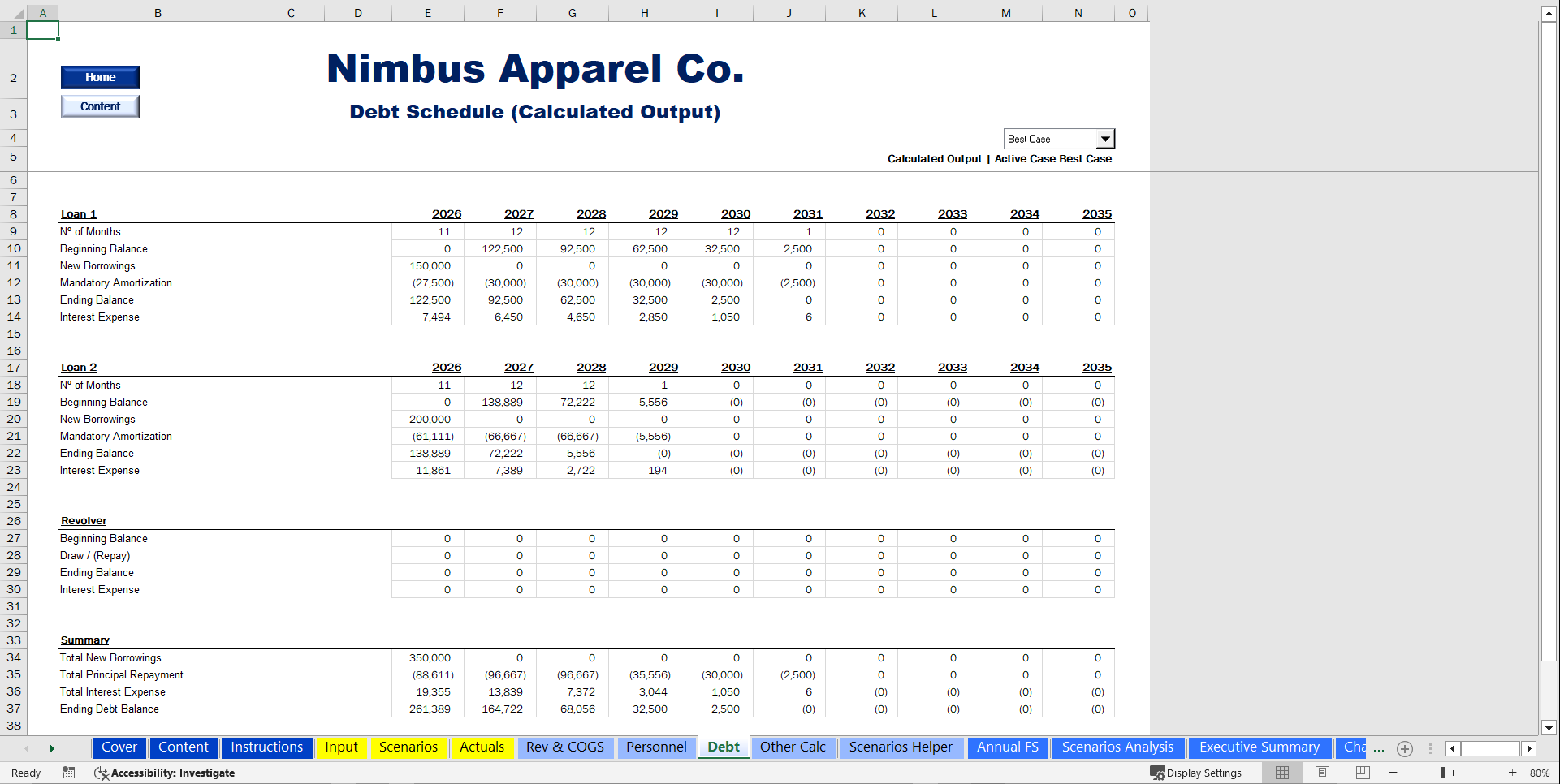Switch to the Scenarios sheet tab

[x=409, y=747]
